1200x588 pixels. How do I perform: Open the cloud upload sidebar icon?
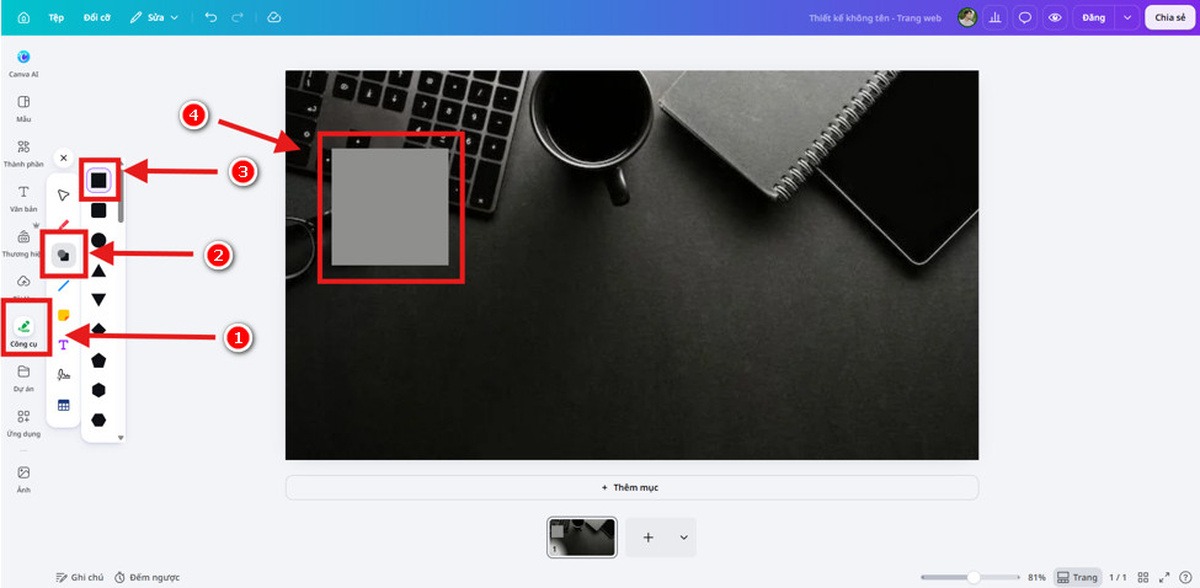coord(24,281)
